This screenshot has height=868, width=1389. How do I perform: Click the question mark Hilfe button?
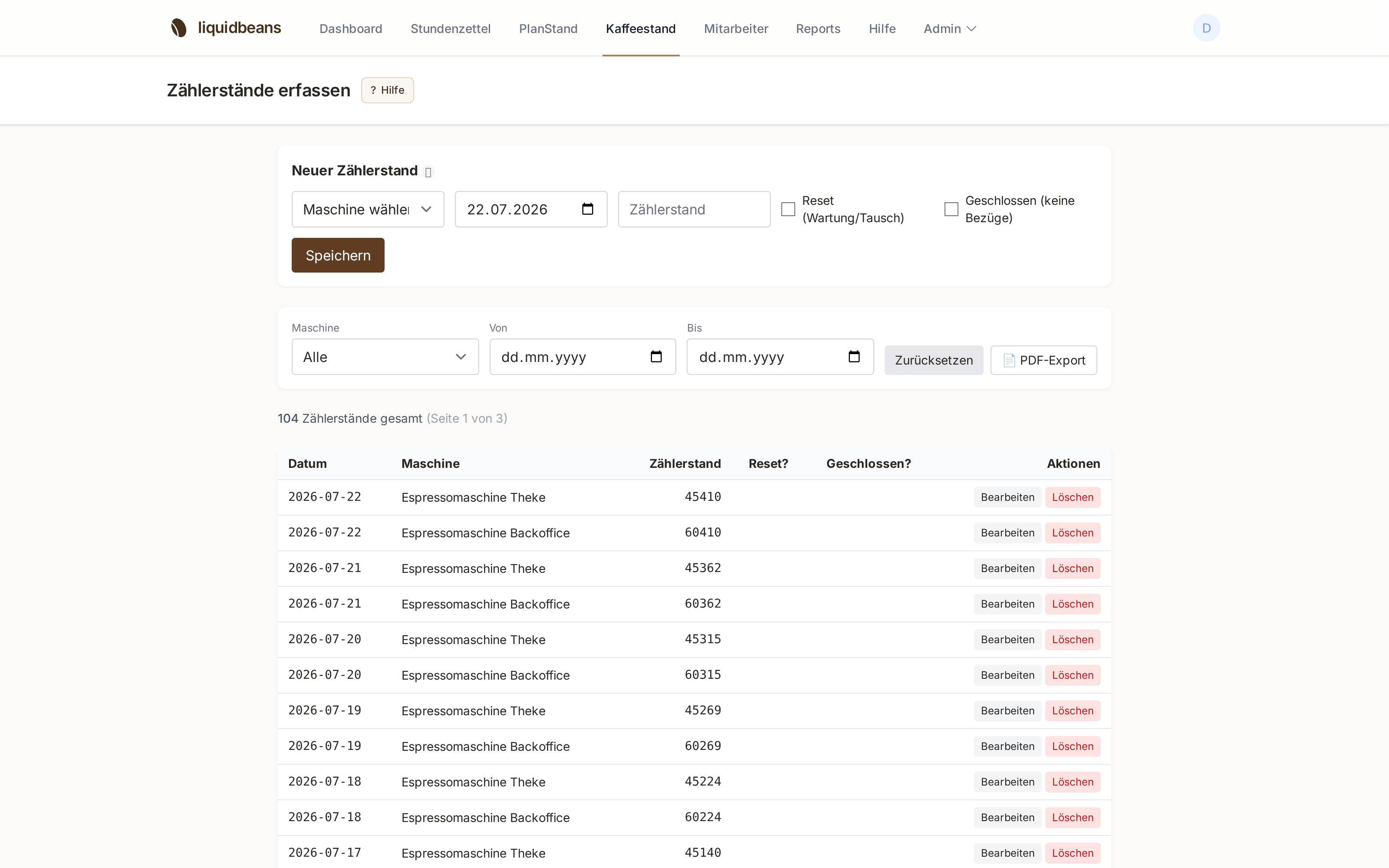pos(388,90)
